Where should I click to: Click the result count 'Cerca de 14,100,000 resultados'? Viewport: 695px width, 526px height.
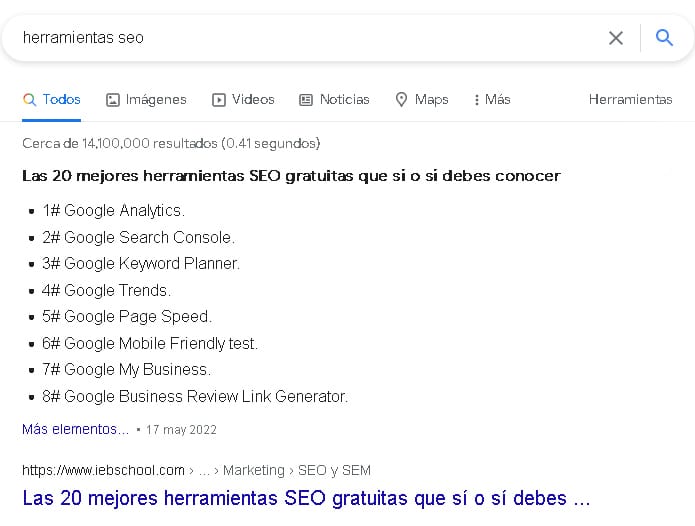(120, 144)
